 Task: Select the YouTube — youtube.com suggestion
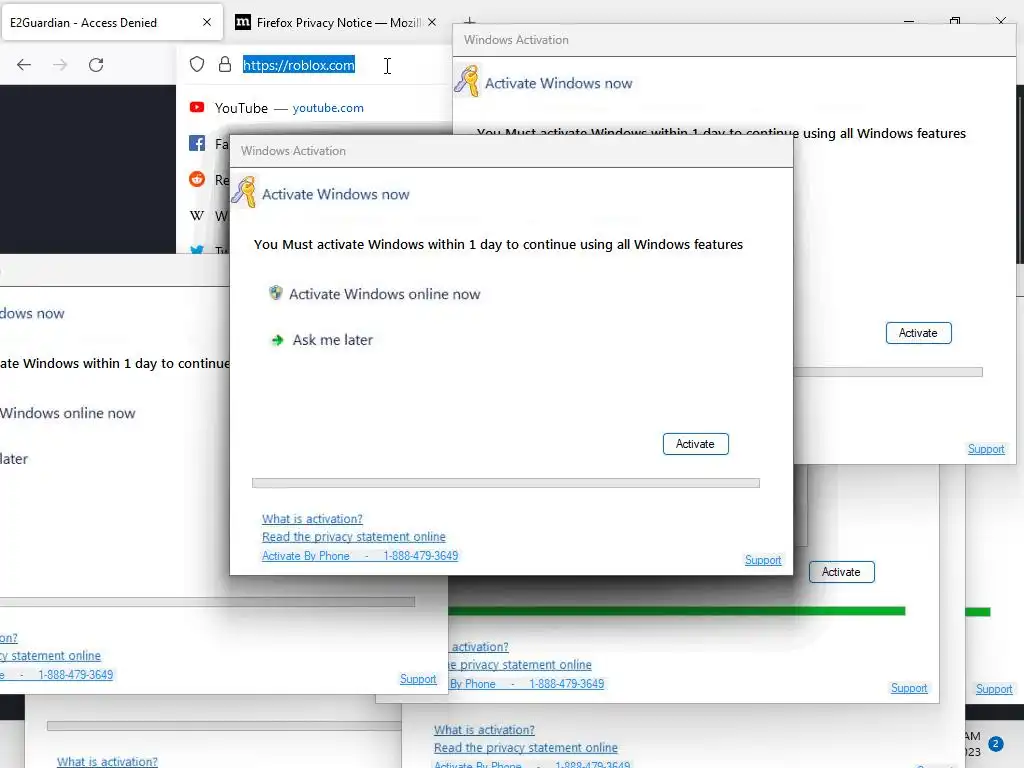click(x=289, y=108)
